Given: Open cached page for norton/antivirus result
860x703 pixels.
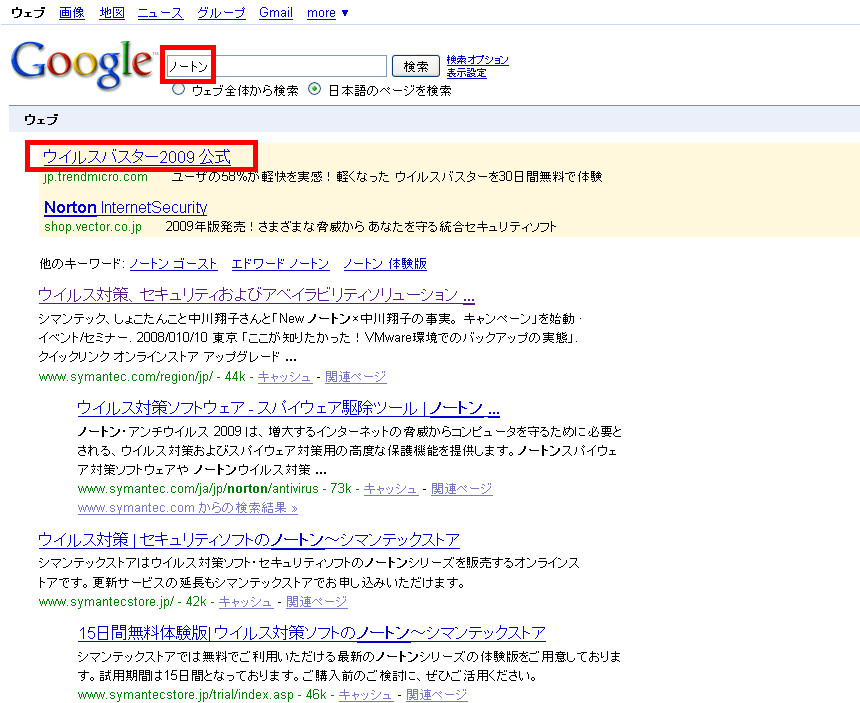Looking at the screenshot, I should pyautogui.click(x=391, y=489).
